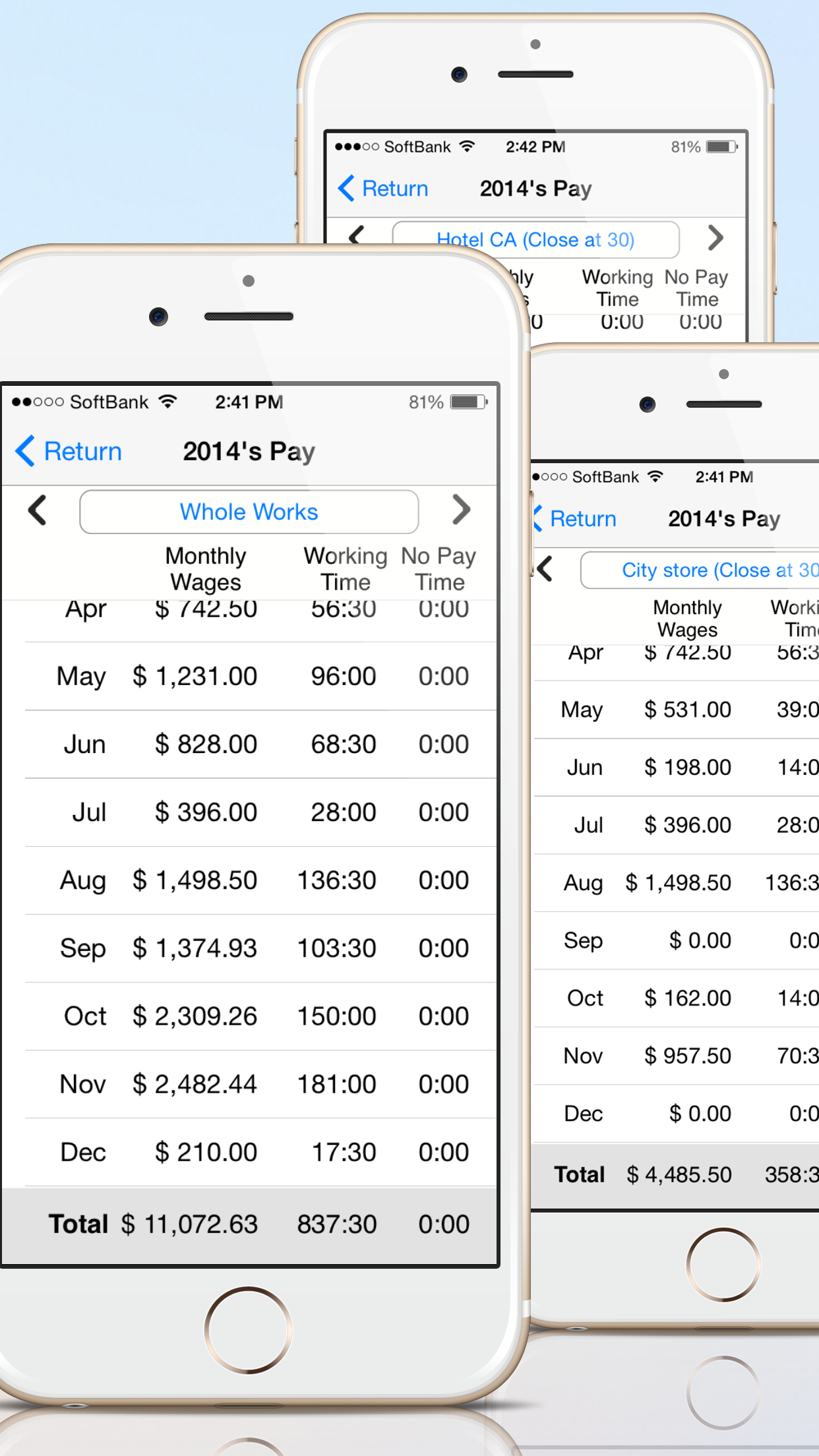Image resolution: width=819 pixels, height=1456 pixels.
Task: Tap Wi-Fi icon on right phone status bar
Action: [x=655, y=476]
